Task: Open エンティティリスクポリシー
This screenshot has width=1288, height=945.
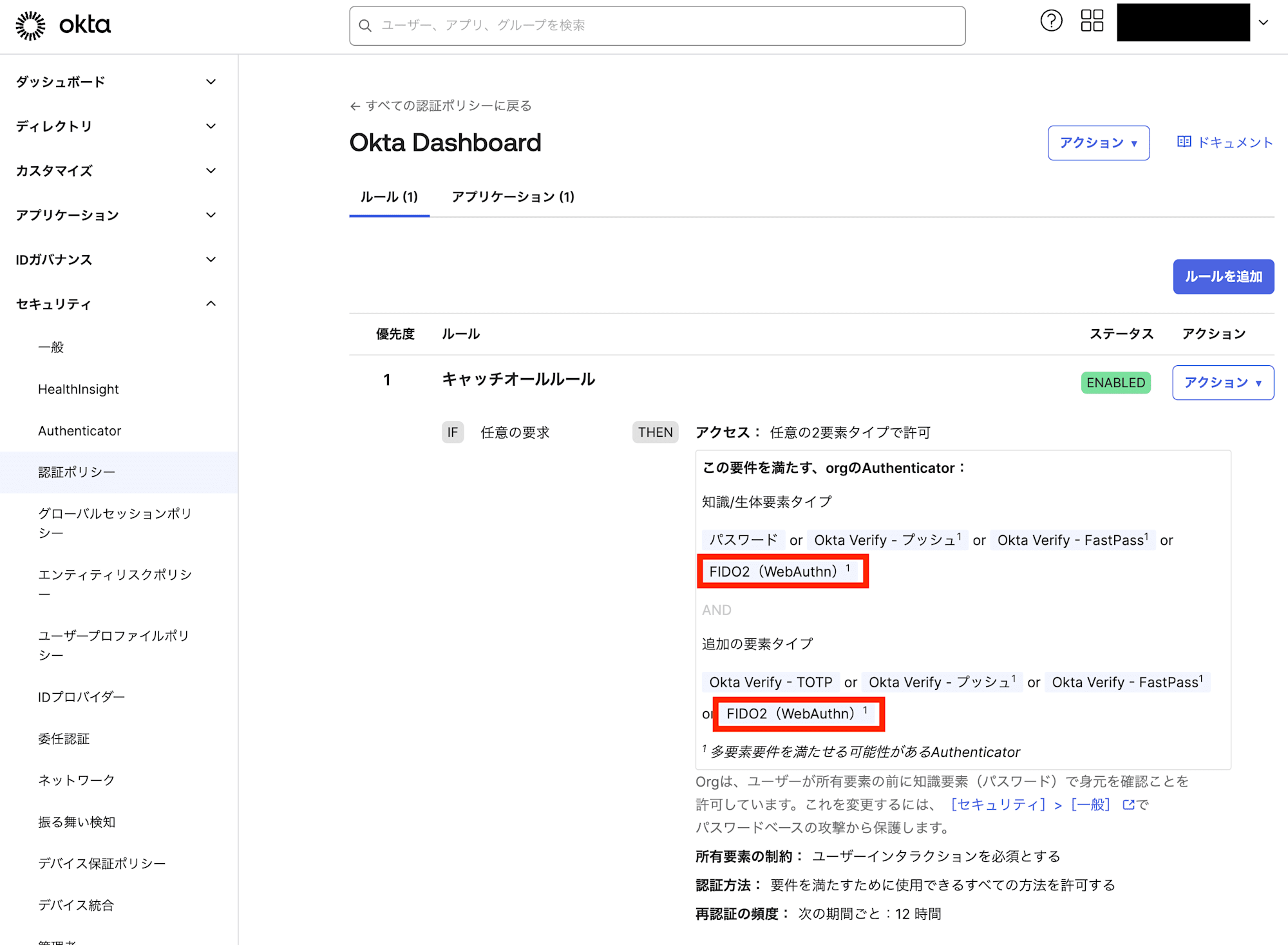Action: click(x=118, y=584)
